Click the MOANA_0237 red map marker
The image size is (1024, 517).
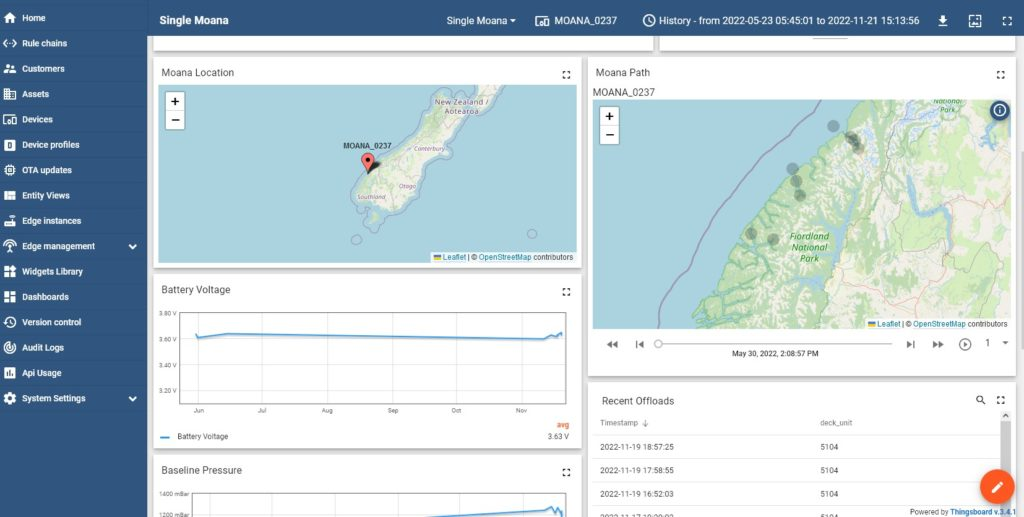pyautogui.click(x=368, y=163)
